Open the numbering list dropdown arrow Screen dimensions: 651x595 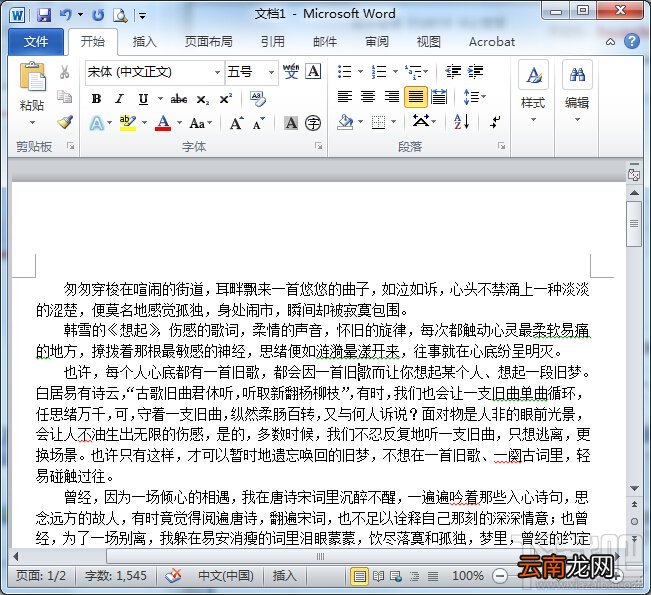tap(395, 71)
